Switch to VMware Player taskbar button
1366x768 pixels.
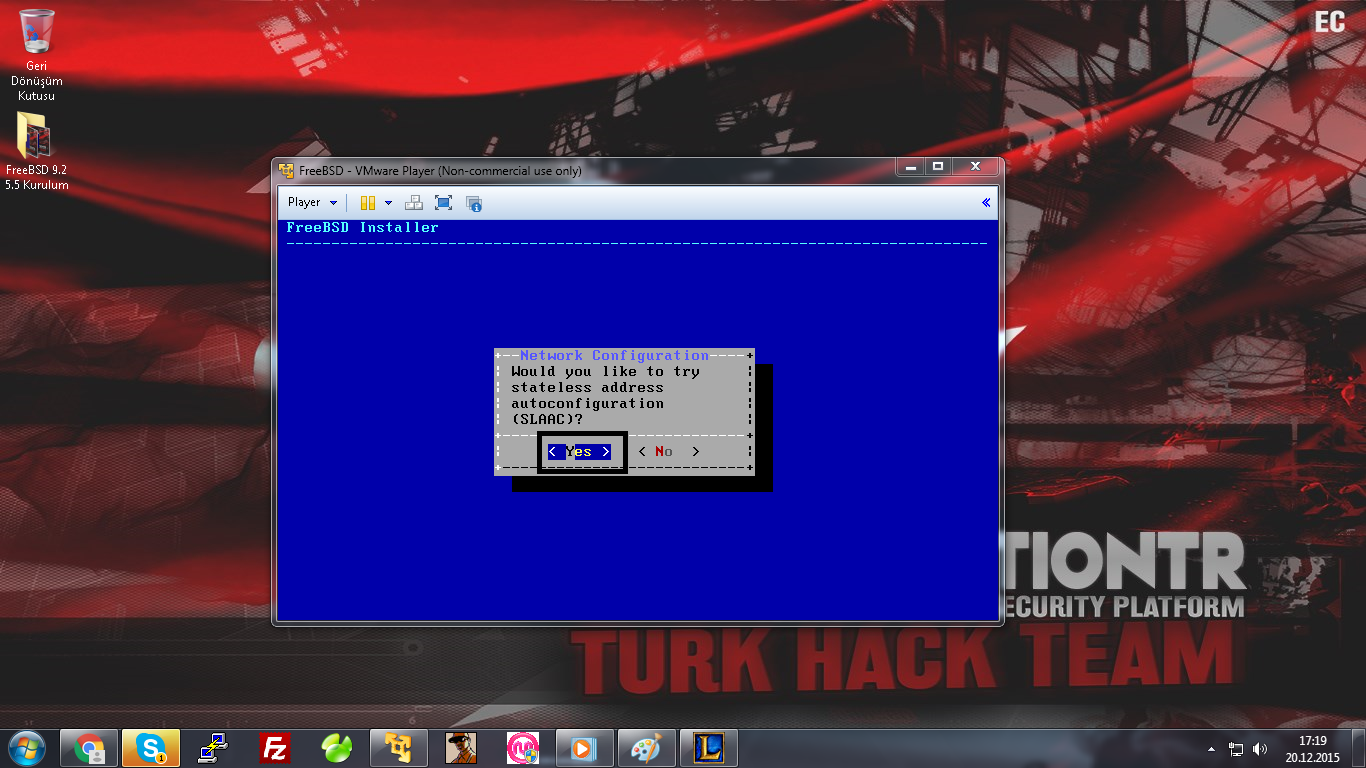399,748
